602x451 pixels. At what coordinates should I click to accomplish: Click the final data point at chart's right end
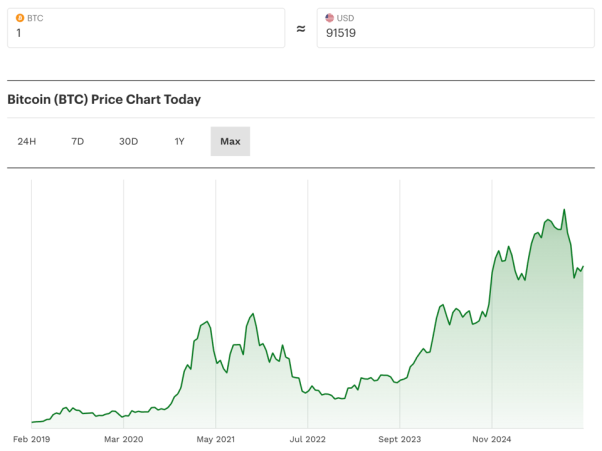(583, 267)
